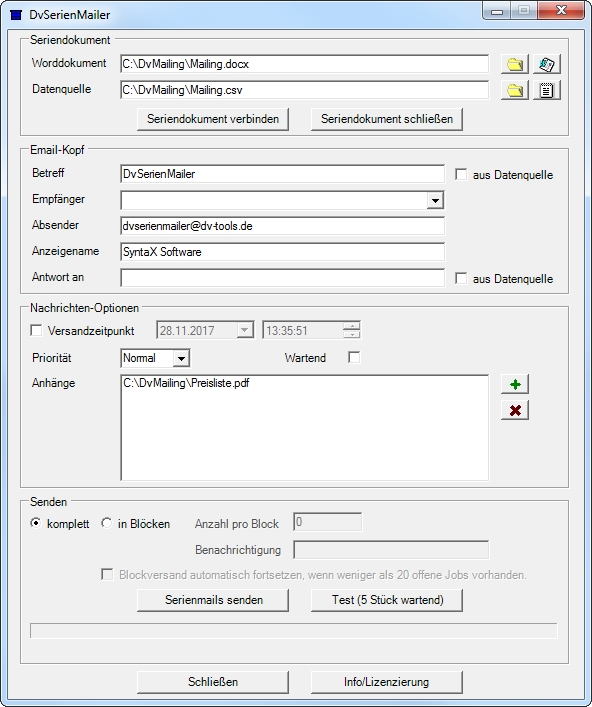Enable the Versandzeitpunkt checkbox
The image size is (592, 707).
tap(36, 331)
